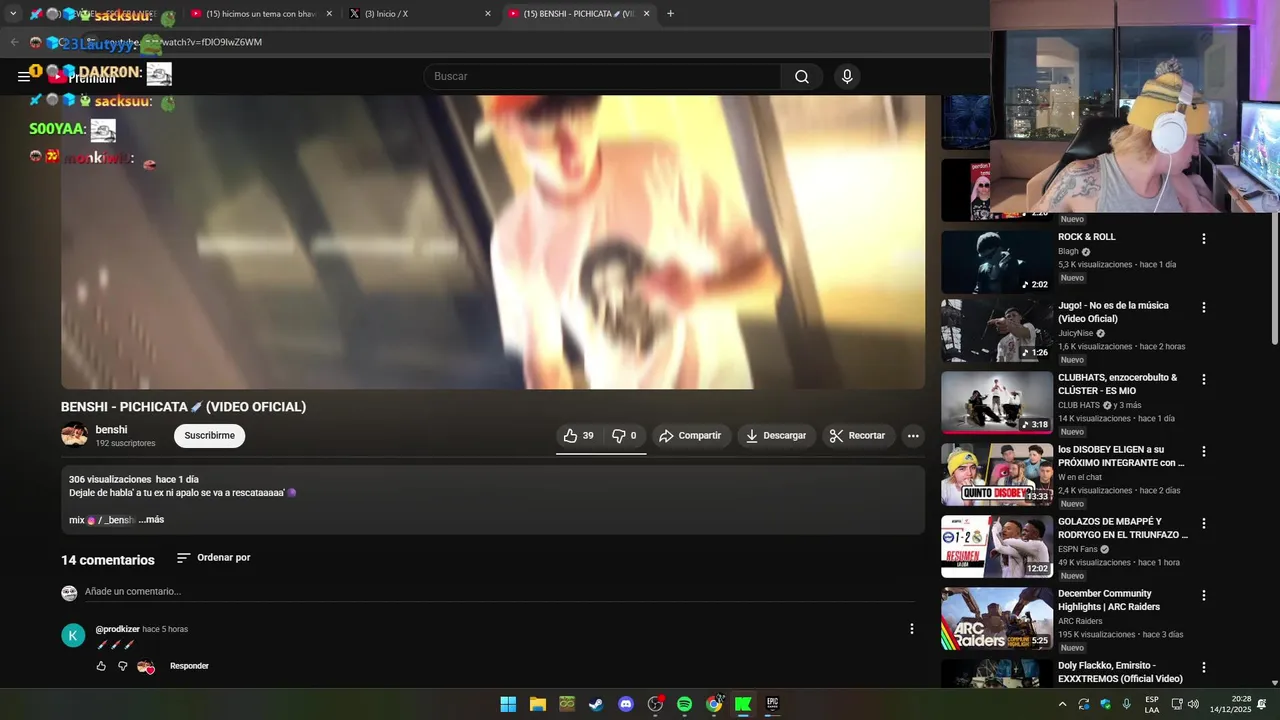Open the YouTube hamburger guide menu
This screenshot has height=720, width=1280.
click(x=24, y=77)
